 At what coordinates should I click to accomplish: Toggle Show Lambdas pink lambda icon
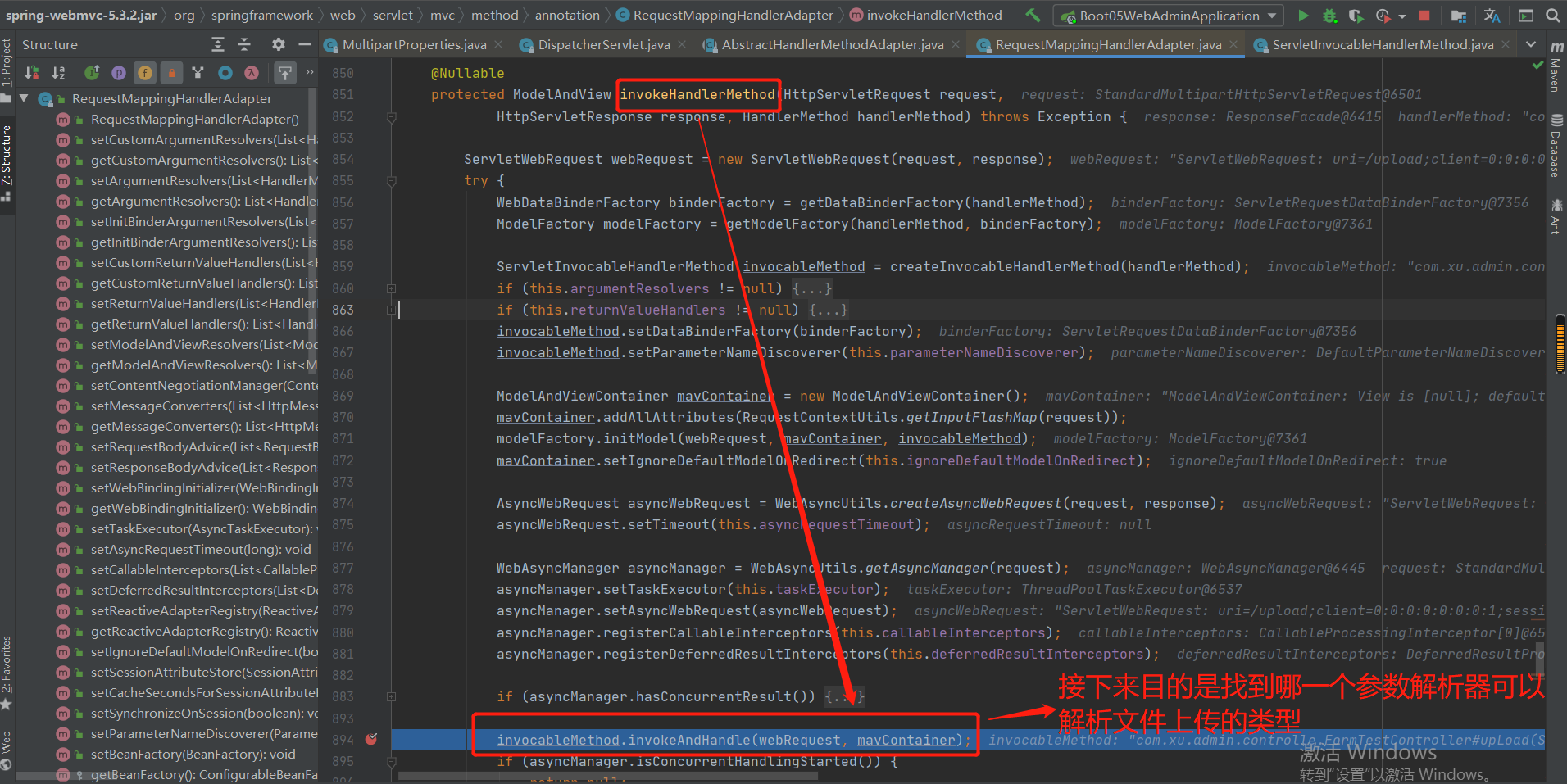click(x=252, y=73)
